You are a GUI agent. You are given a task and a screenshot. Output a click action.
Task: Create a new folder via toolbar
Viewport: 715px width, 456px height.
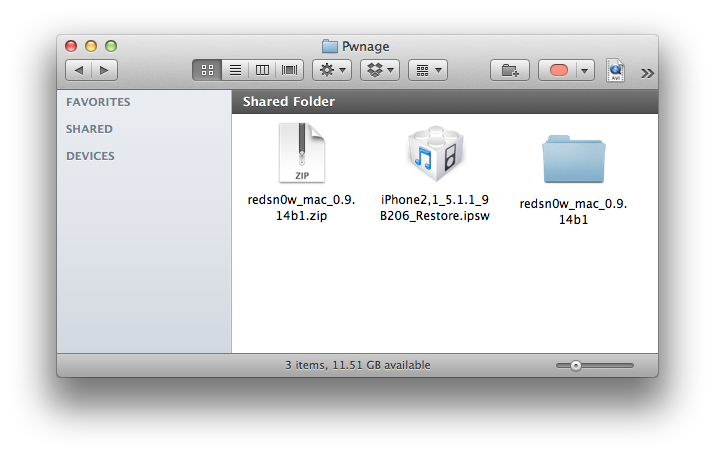pos(510,70)
